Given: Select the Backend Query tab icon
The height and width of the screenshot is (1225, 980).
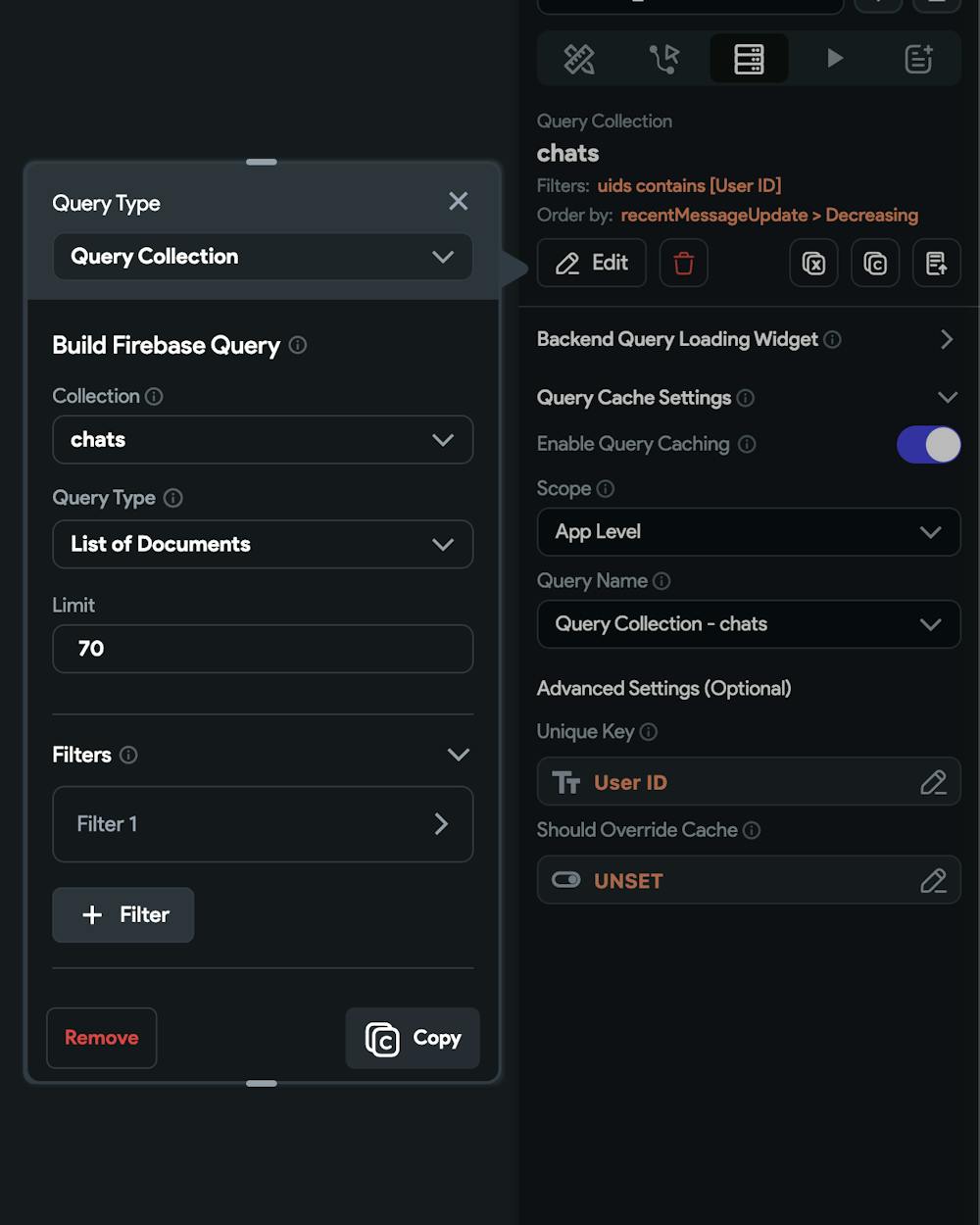Looking at the screenshot, I should click(749, 59).
